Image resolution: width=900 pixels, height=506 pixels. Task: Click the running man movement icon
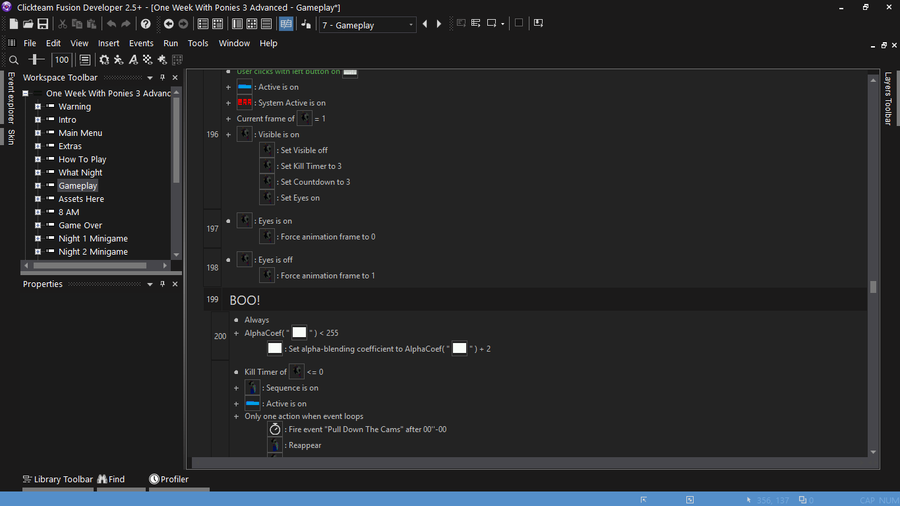point(118,60)
